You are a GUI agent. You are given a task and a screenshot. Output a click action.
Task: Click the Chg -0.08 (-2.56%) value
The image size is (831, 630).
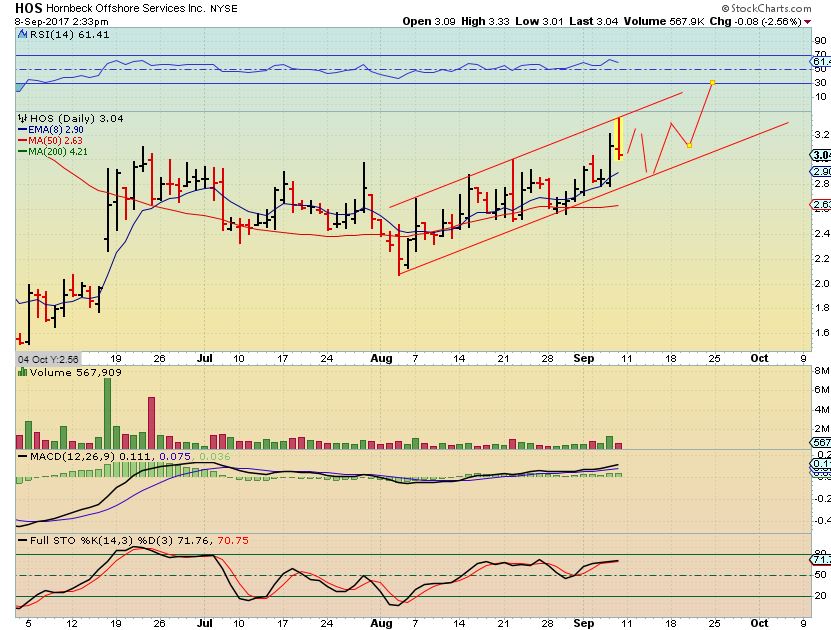(756, 21)
